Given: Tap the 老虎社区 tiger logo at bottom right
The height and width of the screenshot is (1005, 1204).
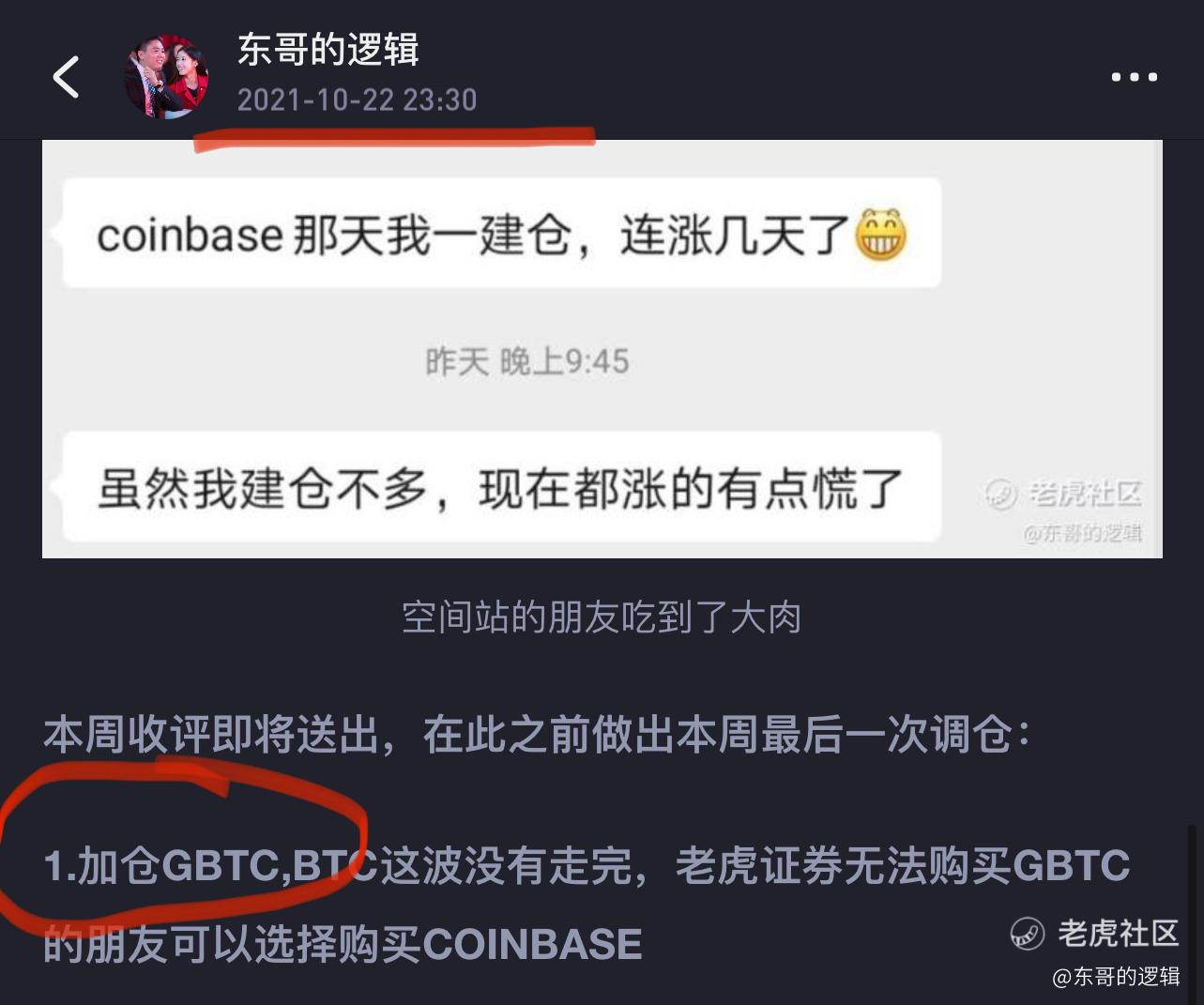Looking at the screenshot, I should click(1094, 933).
